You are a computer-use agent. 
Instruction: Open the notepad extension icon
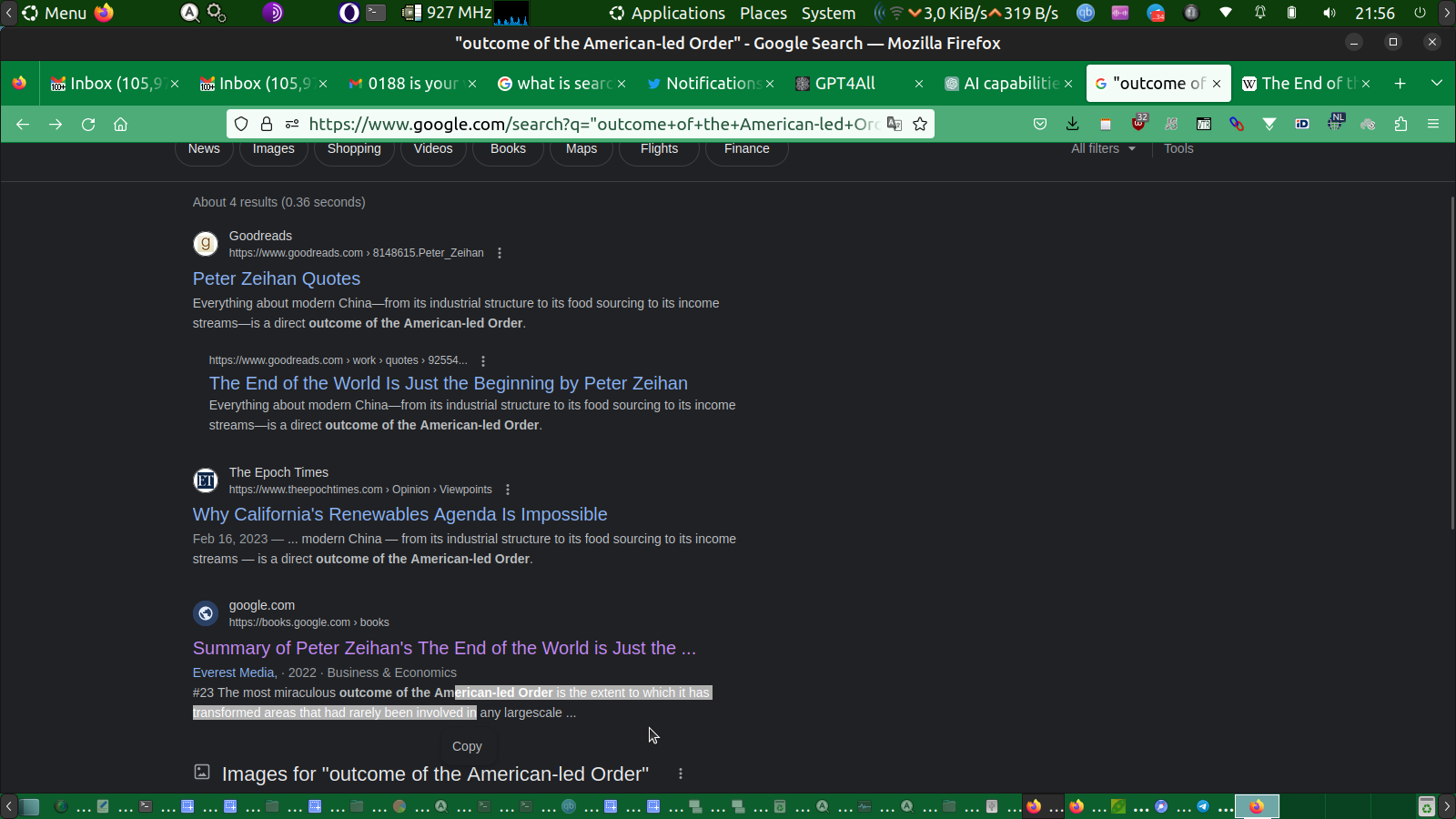coord(1106,124)
